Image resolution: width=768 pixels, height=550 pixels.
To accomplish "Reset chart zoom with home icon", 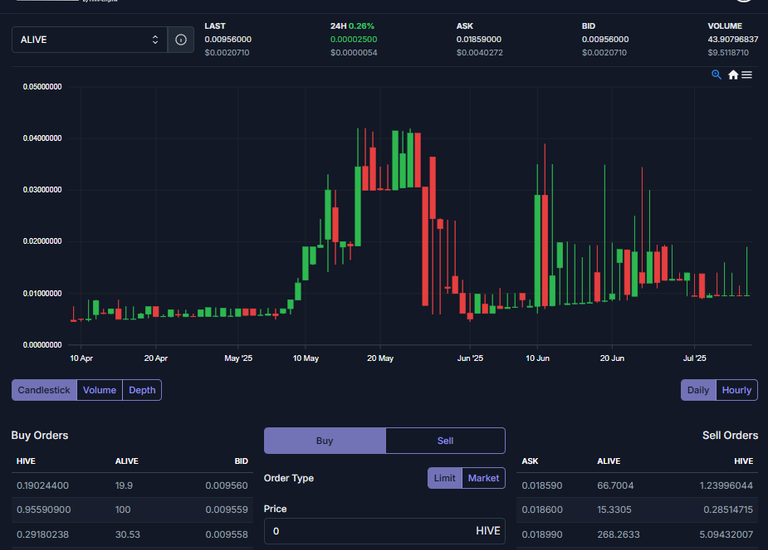I will (733, 74).
